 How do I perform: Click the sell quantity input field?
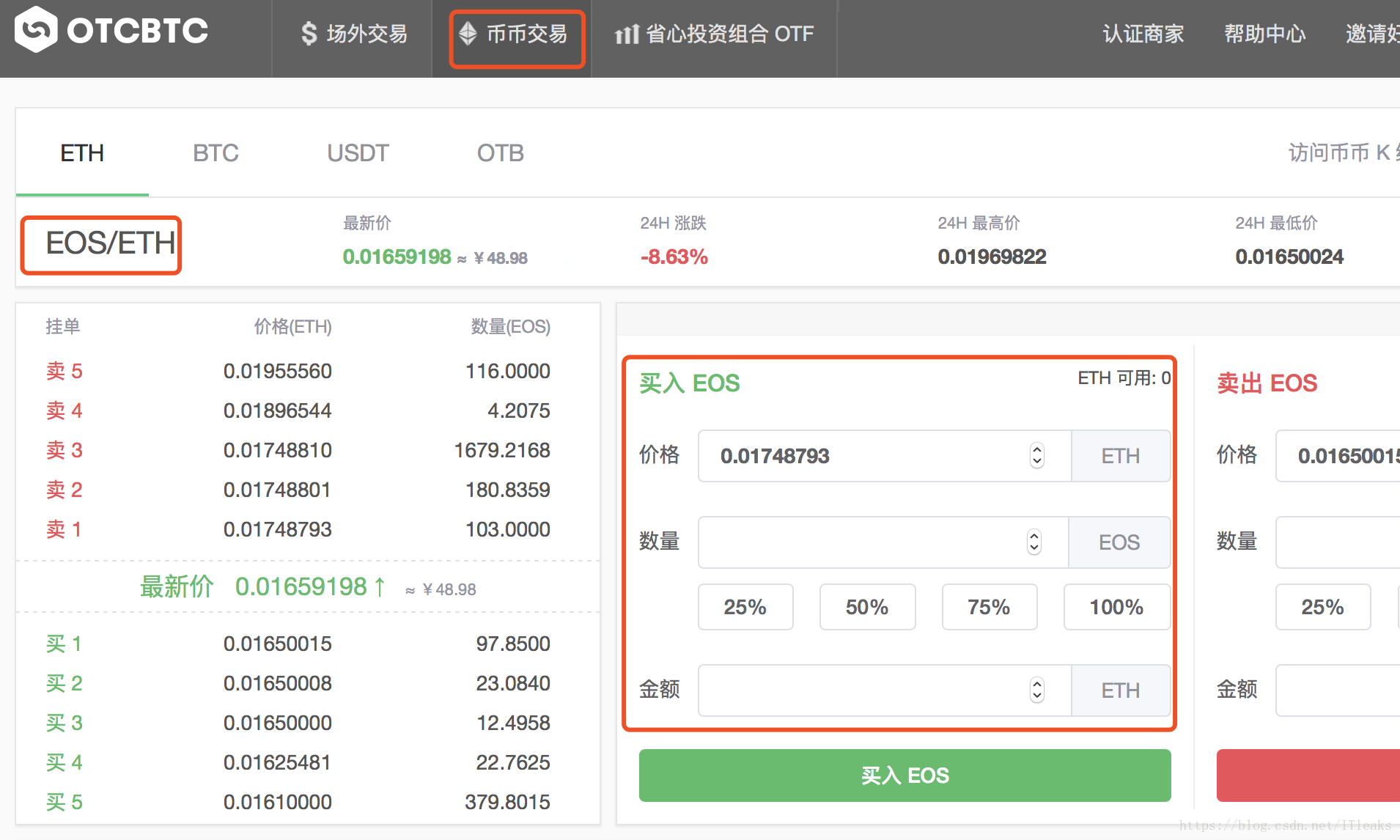tap(1338, 542)
